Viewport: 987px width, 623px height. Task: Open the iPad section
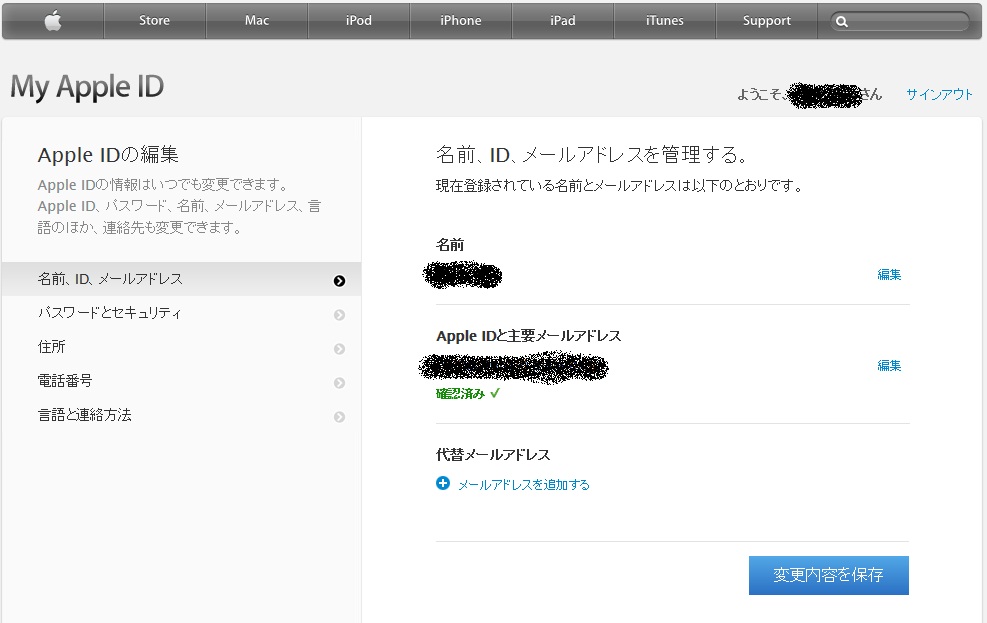563,21
